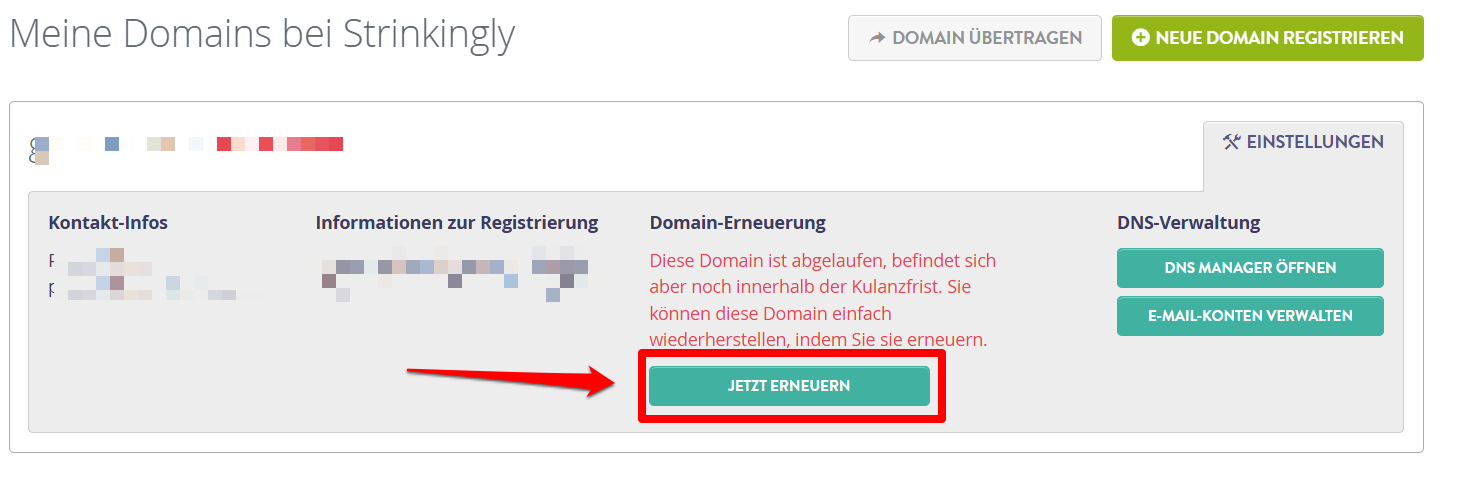Click the Informationen zur Registrierung heading

[457, 222]
